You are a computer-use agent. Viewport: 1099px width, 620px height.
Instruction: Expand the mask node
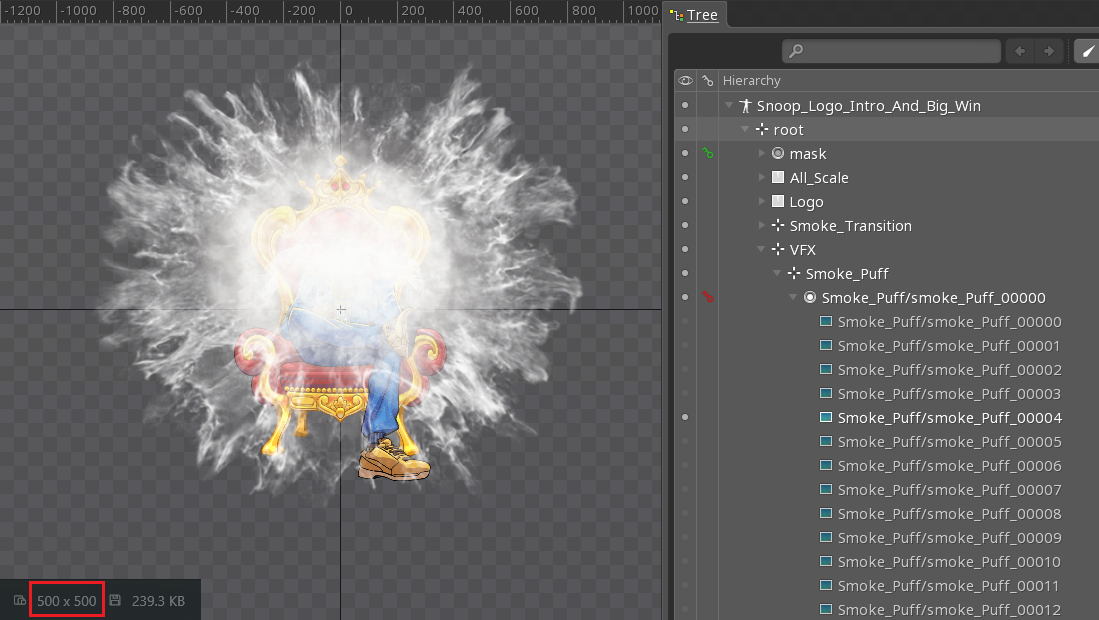point(762,154)
